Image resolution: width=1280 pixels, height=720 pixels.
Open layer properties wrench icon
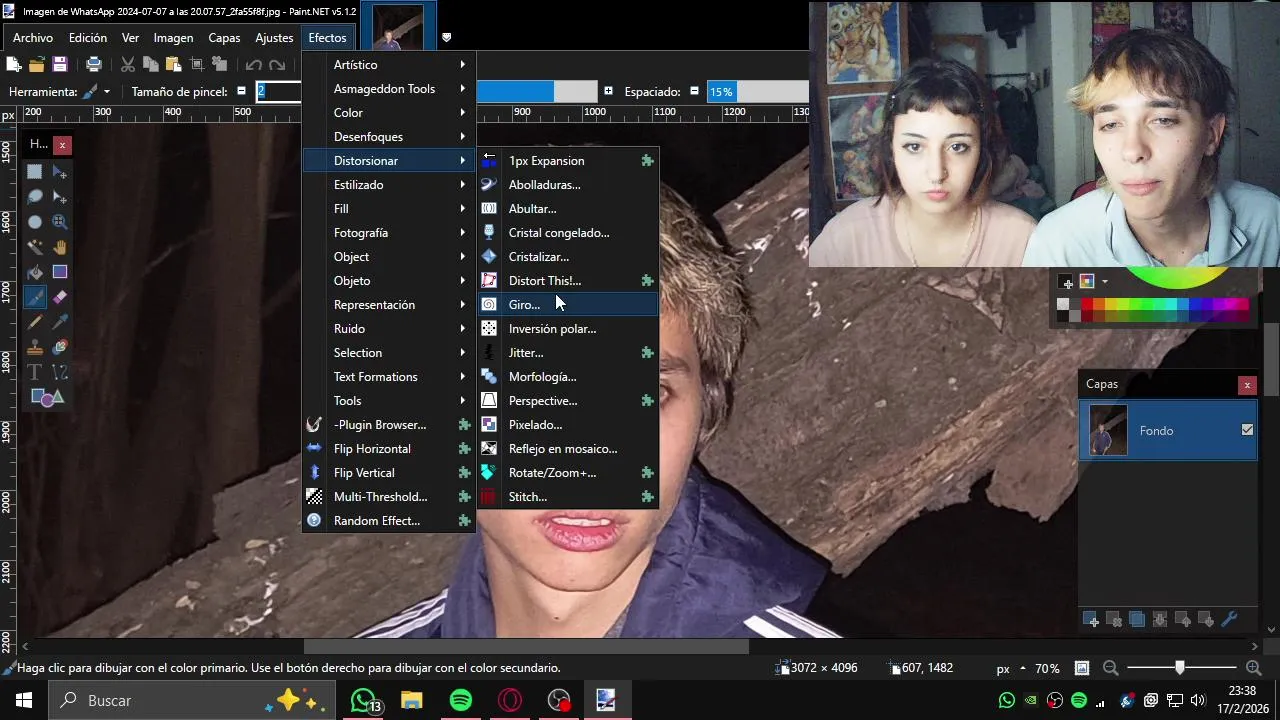tap(1230, 620)
